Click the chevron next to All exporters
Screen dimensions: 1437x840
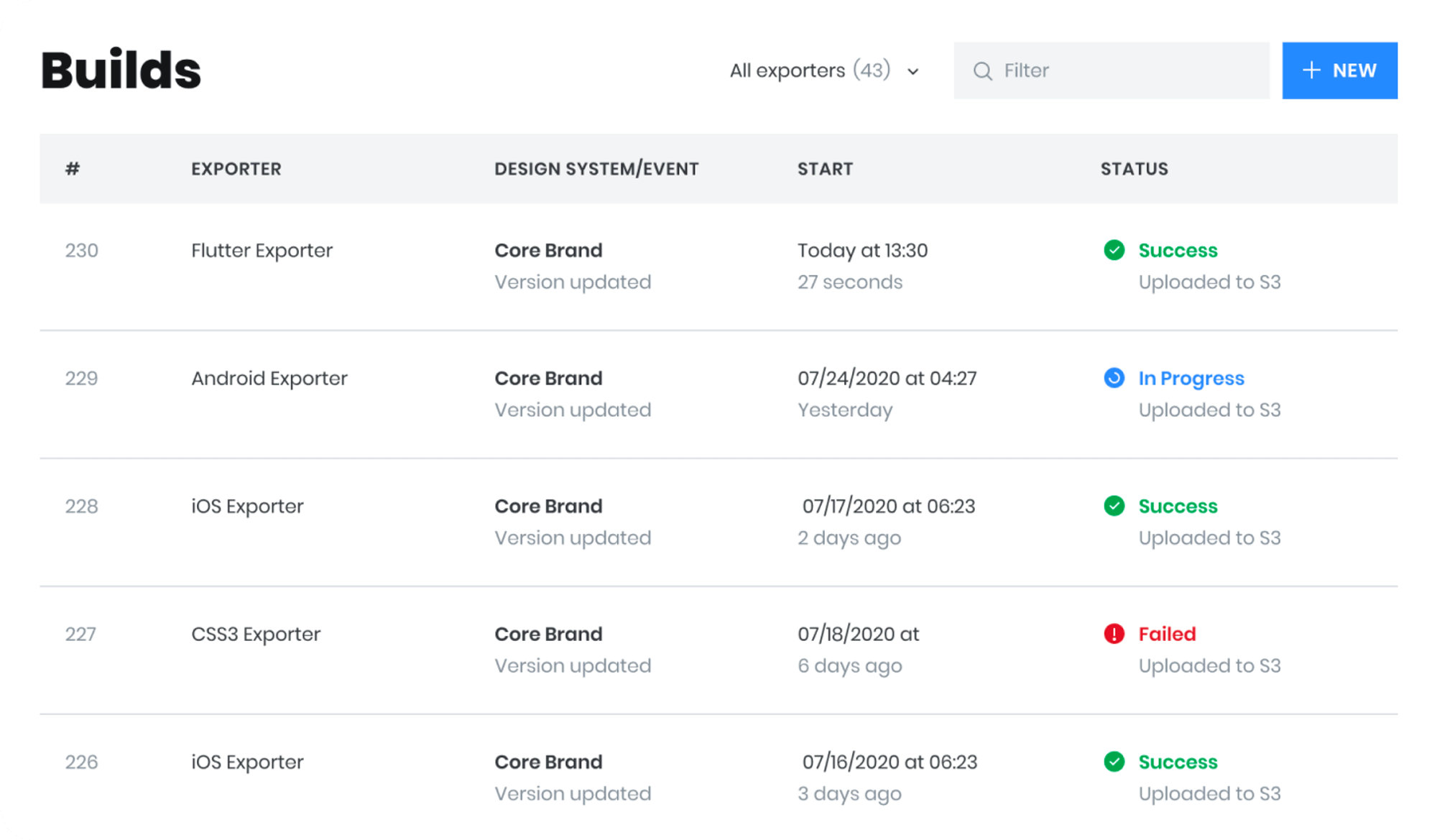click(x=912, y=72)
